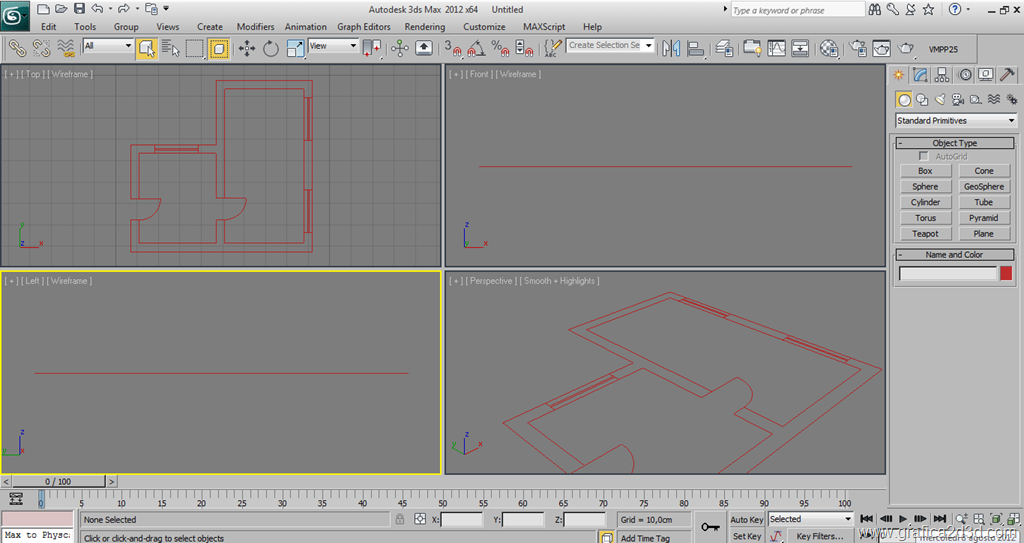Enable the AutoGrid checkbox
The height and width of the screenshot is (543, 1024).
click(924, 157)
